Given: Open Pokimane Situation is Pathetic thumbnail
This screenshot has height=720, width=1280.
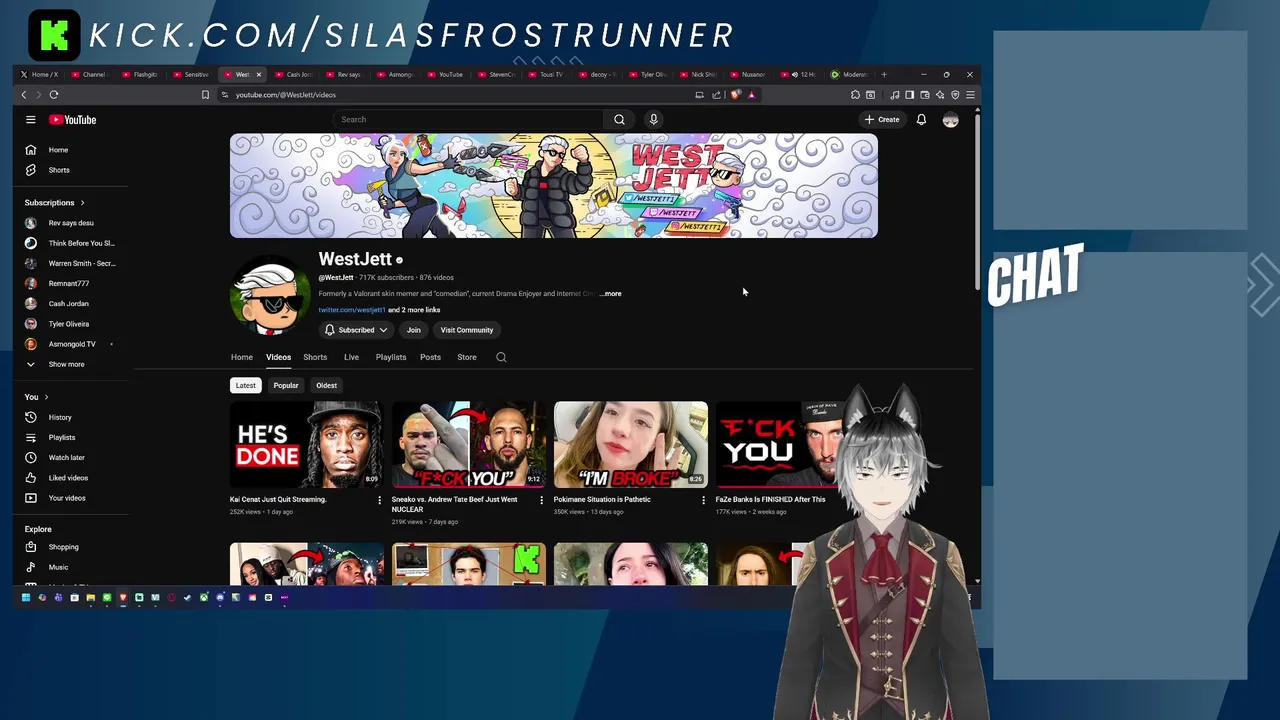Looking at the screenshot, I should [x=631, y=445].
